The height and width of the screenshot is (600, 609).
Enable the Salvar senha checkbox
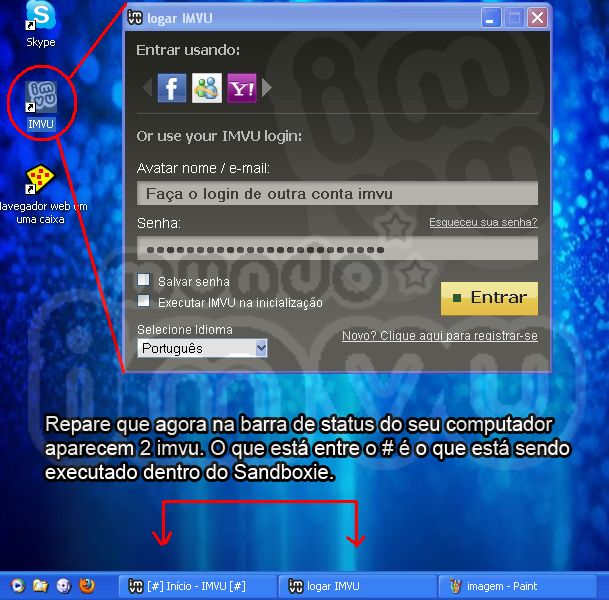(144, 280)
